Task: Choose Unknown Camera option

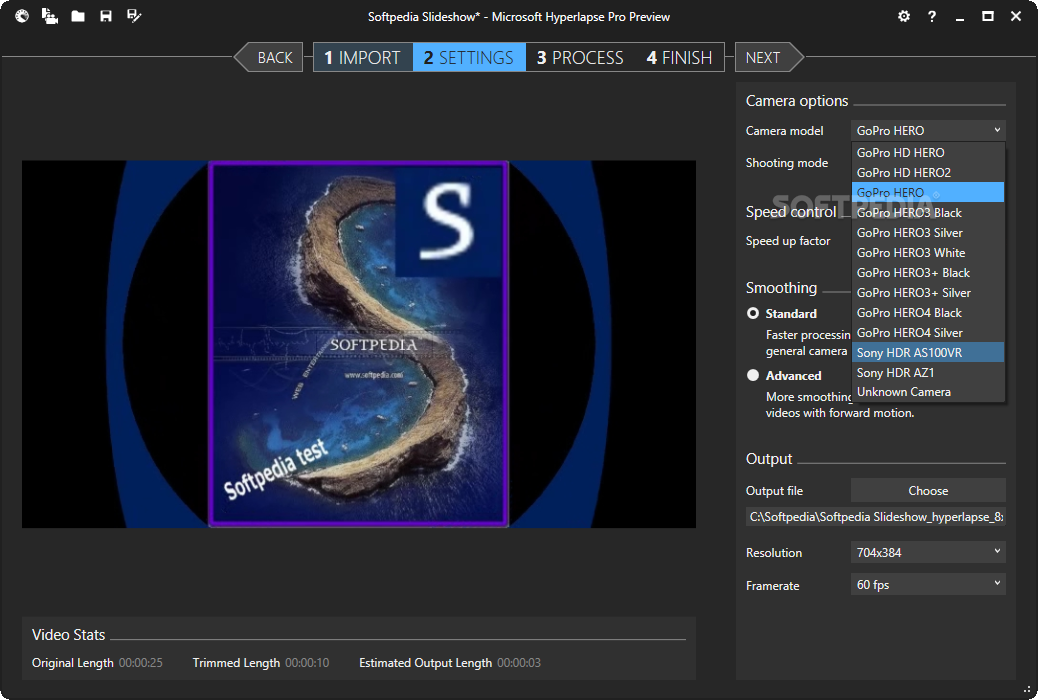Action: [928, 391]
